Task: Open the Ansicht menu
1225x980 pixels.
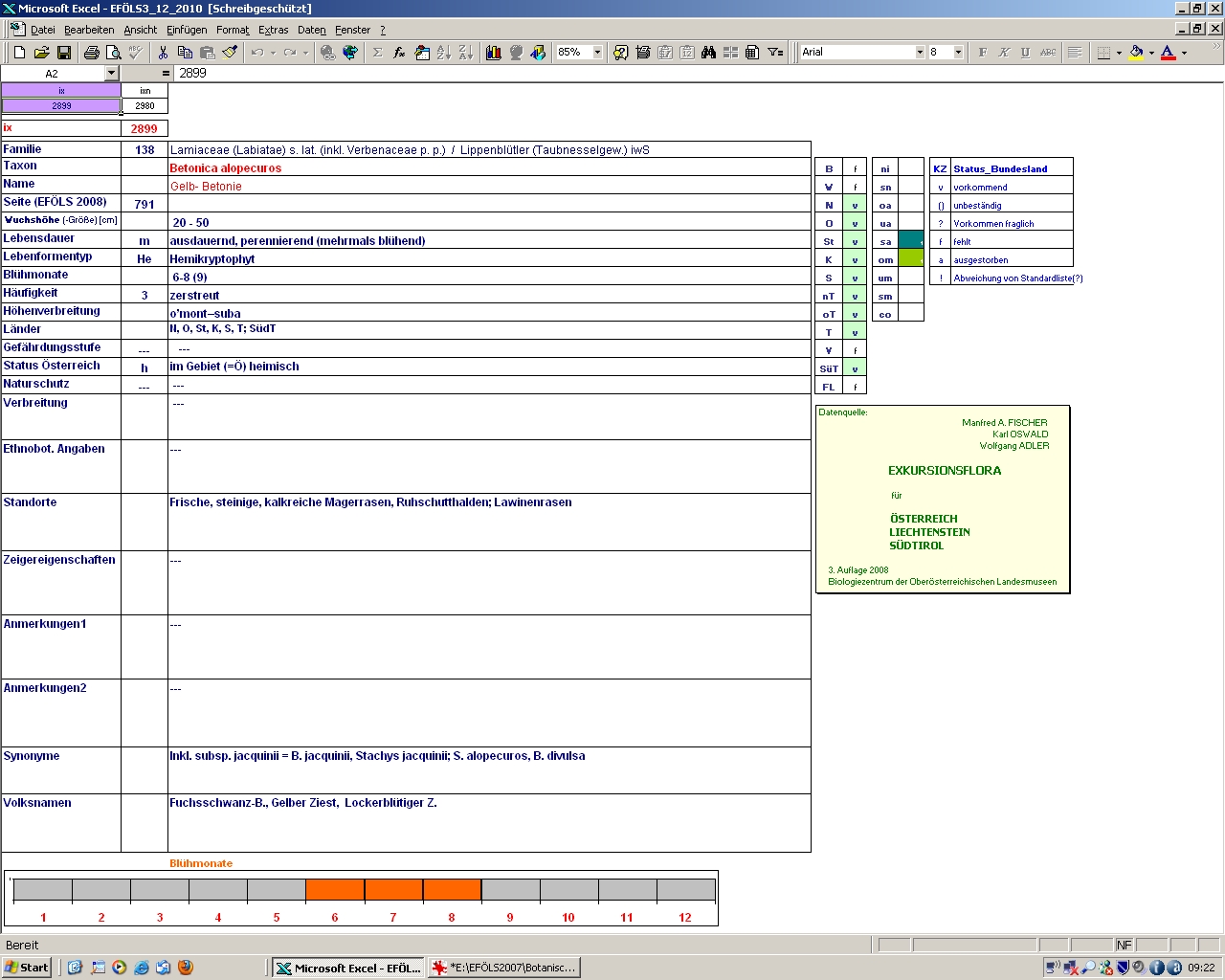Action: click(x=141, y=30)
